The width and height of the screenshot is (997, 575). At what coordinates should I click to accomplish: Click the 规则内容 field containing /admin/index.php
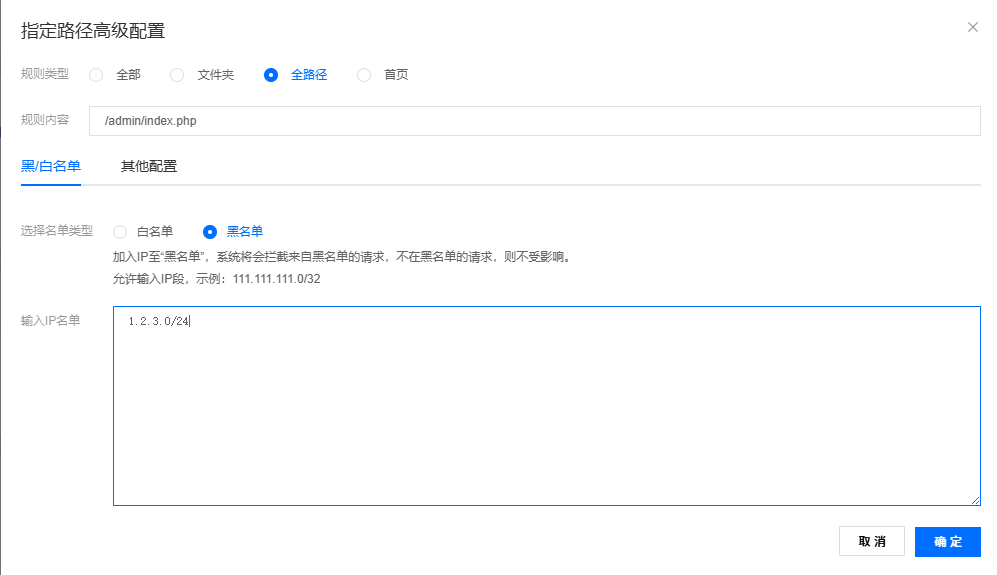534,121
